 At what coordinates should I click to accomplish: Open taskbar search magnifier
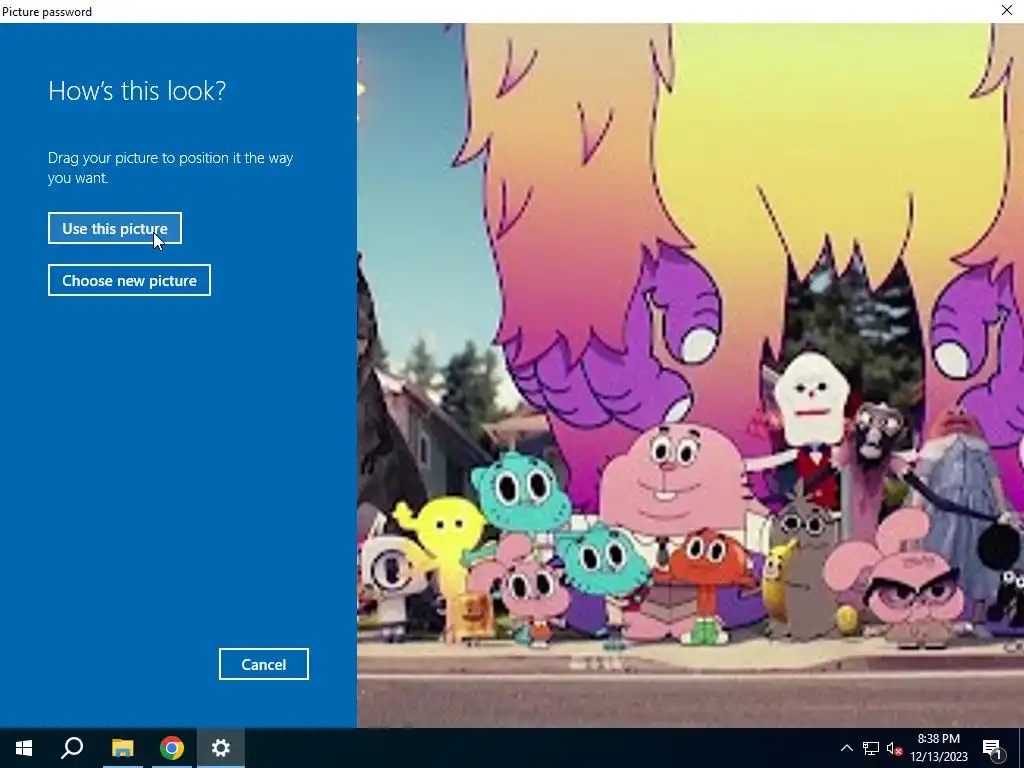click(x=72, y=748)
